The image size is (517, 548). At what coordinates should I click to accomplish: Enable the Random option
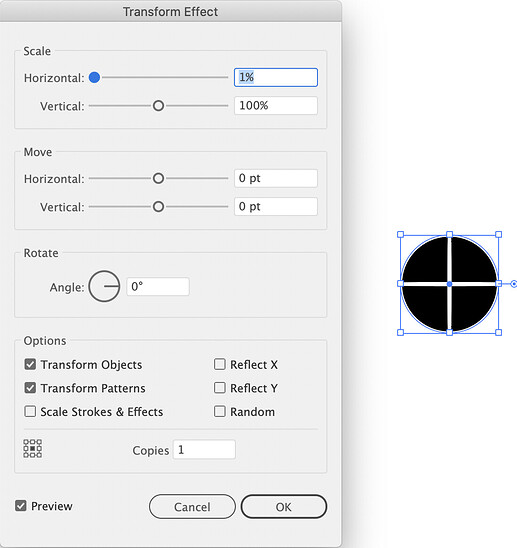pyautogui.click(x=220, y=411)
